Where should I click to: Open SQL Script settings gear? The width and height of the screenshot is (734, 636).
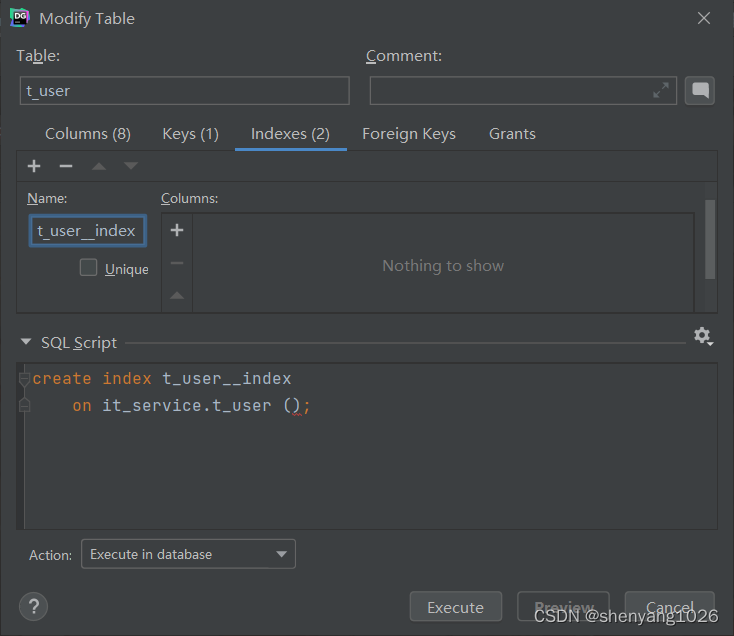(x=702, y=337)
